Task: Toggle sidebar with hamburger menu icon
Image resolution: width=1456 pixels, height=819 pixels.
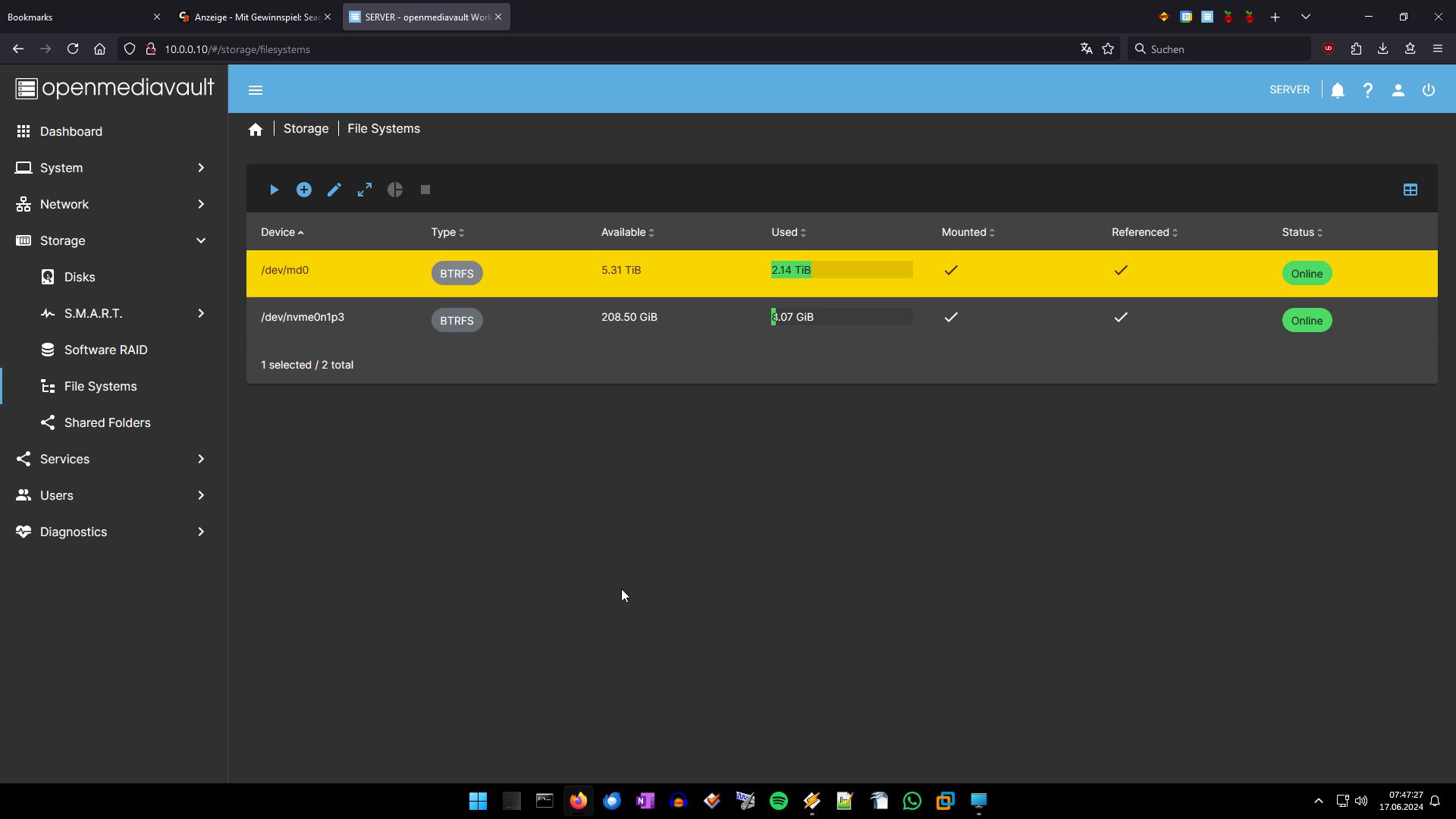Action: click(256, 90)
